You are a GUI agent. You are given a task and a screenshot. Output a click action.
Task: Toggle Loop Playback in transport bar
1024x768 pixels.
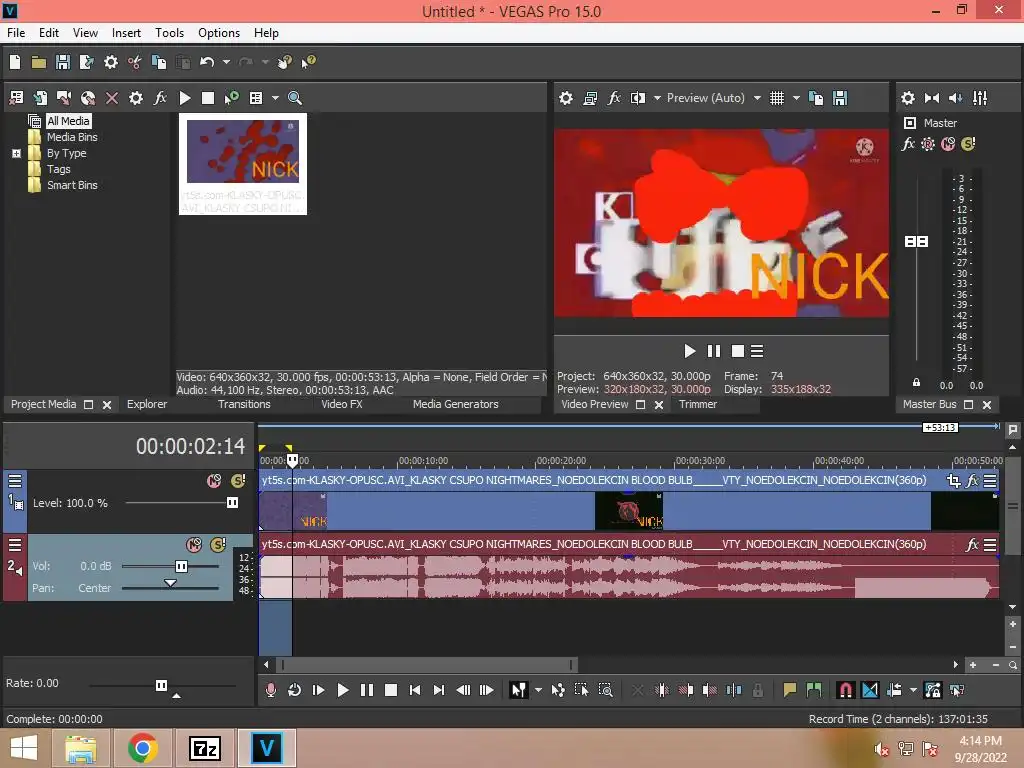tap(295, 690)
